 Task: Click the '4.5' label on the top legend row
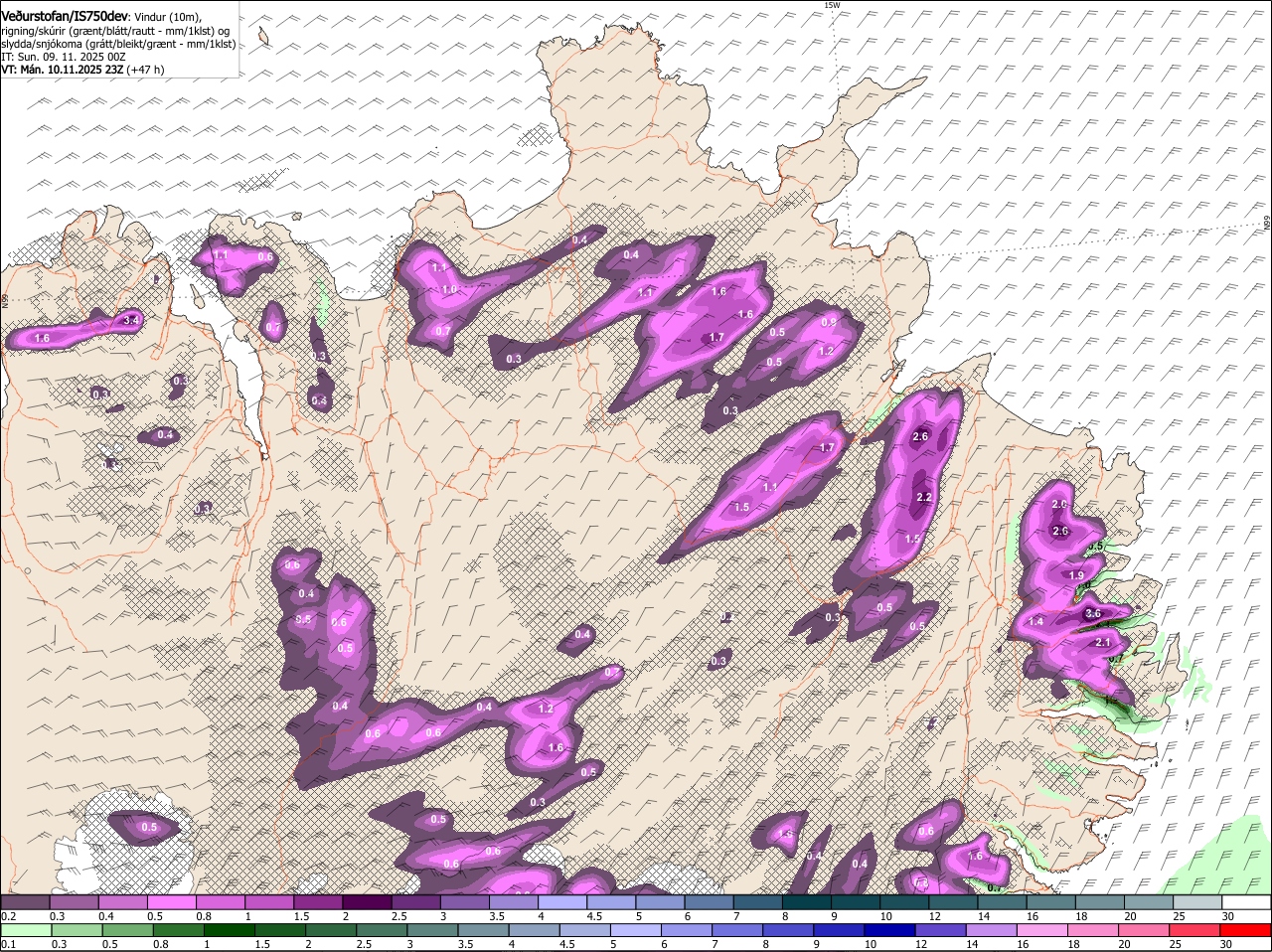click(594, 916)
